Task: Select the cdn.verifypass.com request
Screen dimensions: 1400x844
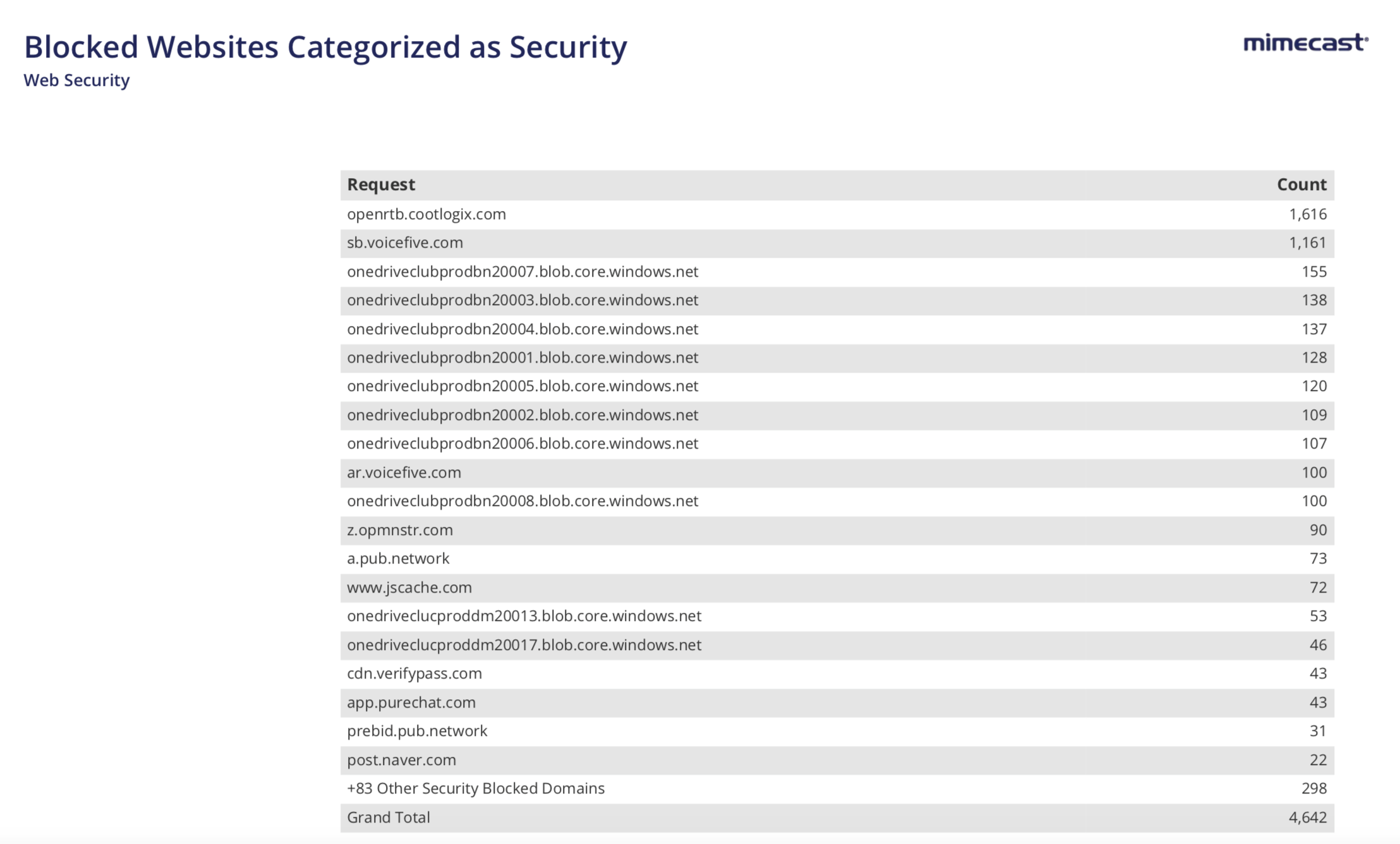Action: (x=414, y=673)
